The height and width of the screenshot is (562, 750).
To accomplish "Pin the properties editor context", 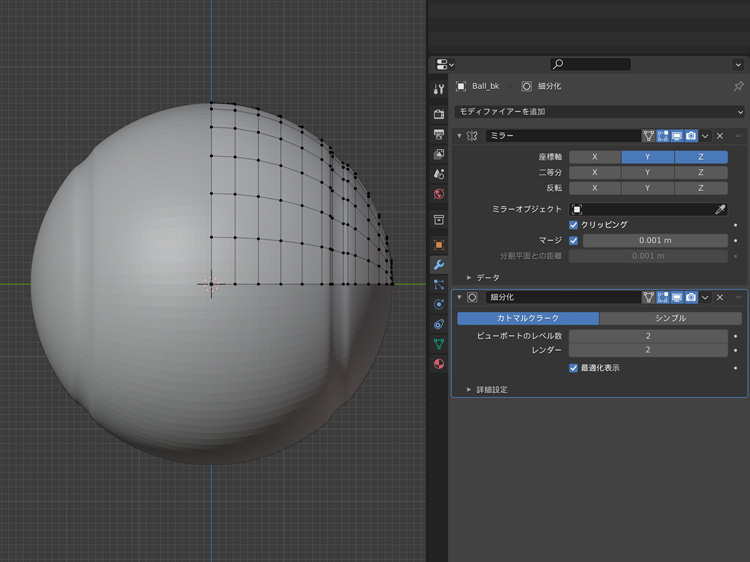I will [x=738, y=87].
